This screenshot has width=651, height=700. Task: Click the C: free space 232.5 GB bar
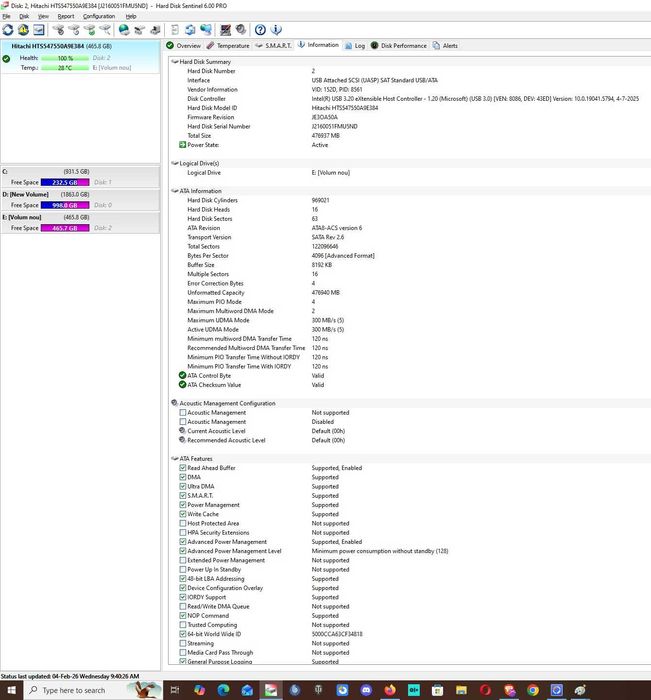(65, 182)
